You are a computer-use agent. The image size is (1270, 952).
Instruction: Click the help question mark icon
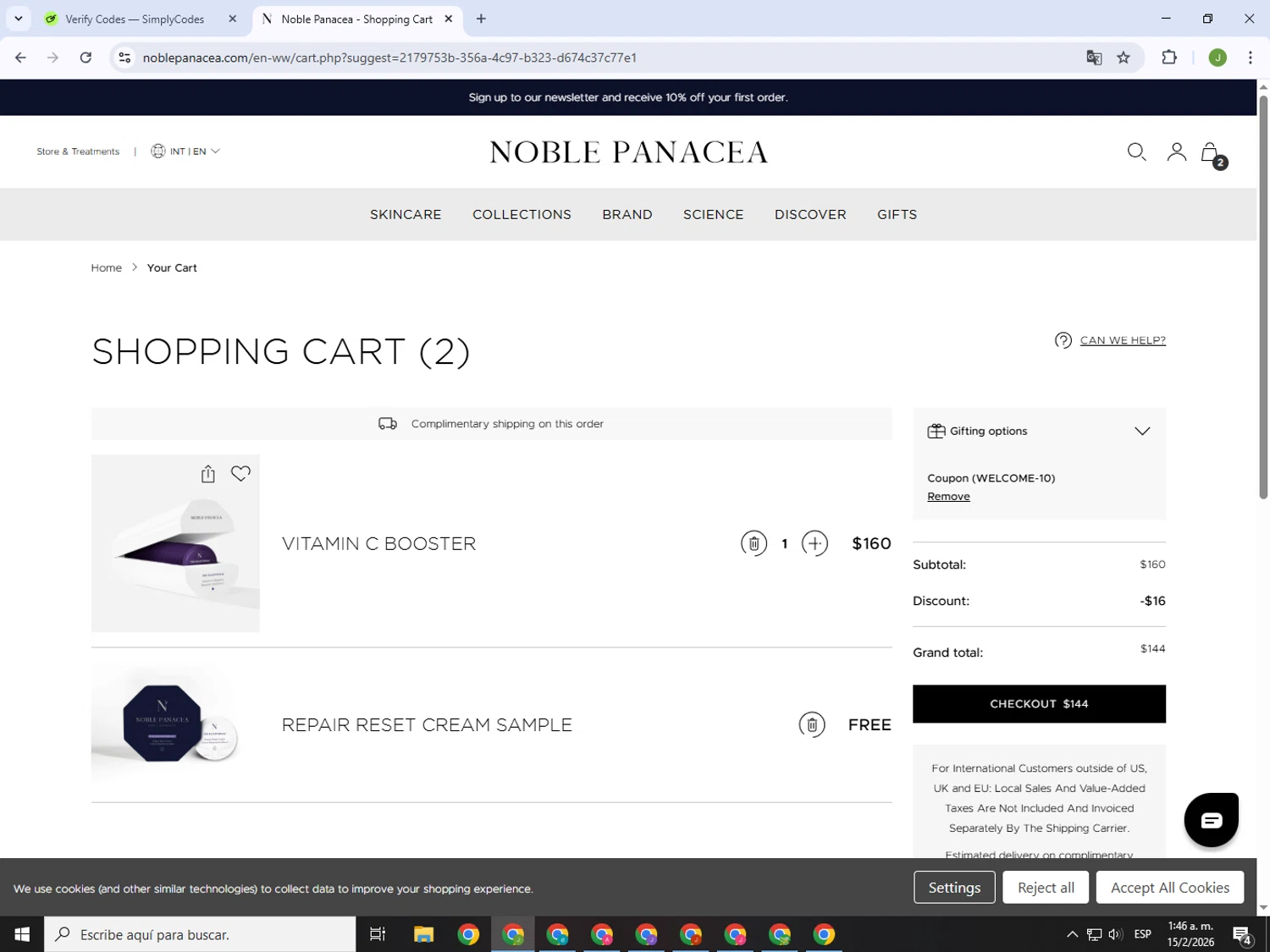[1063, 340]
